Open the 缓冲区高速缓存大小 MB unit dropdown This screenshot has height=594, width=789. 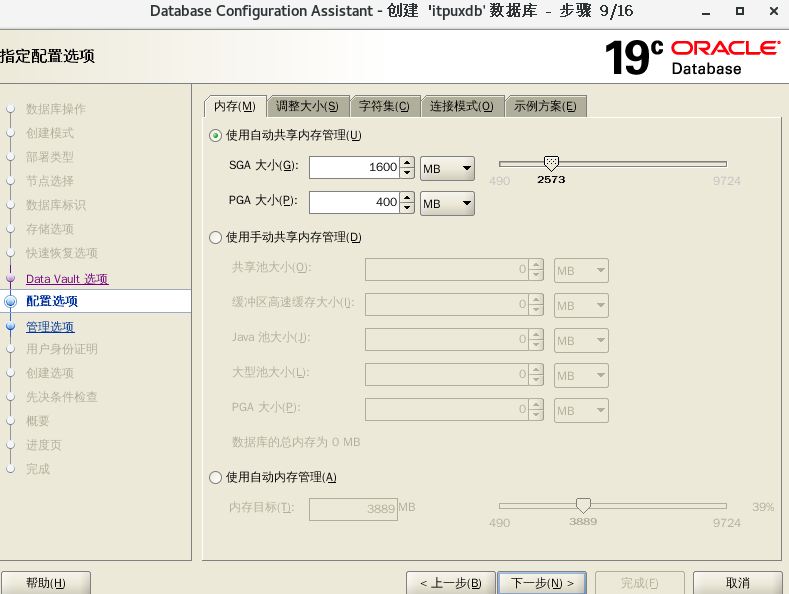(x=581, y=306)
